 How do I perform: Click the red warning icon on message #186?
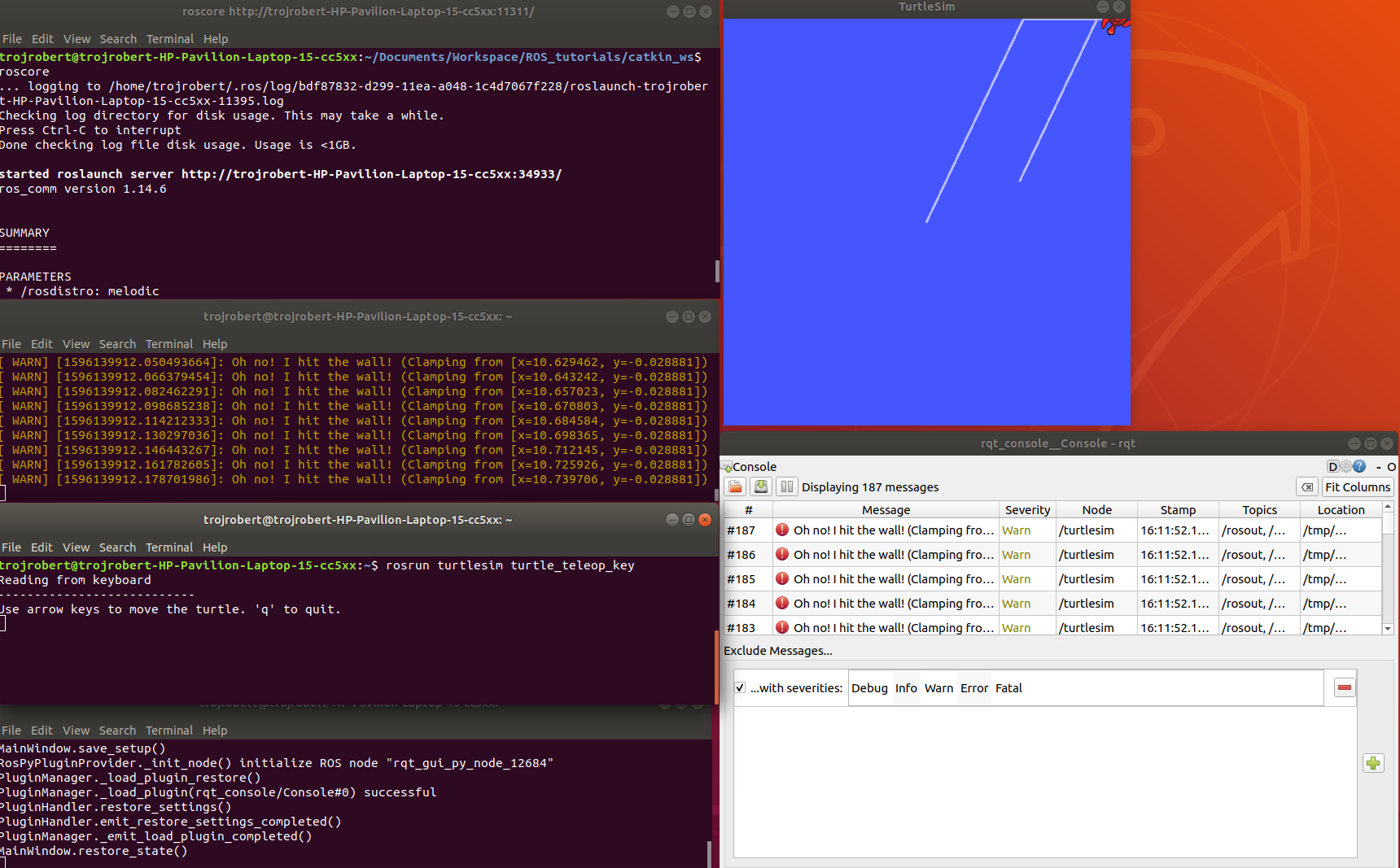(x=782, y=554)
